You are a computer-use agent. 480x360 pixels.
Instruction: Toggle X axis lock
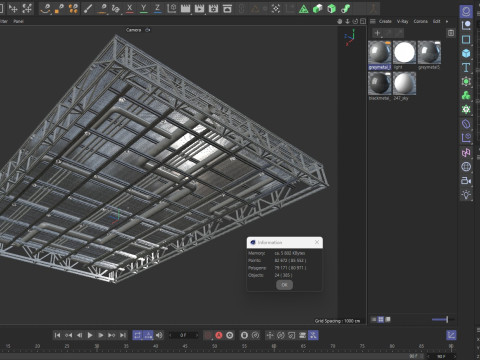point(130,8)
